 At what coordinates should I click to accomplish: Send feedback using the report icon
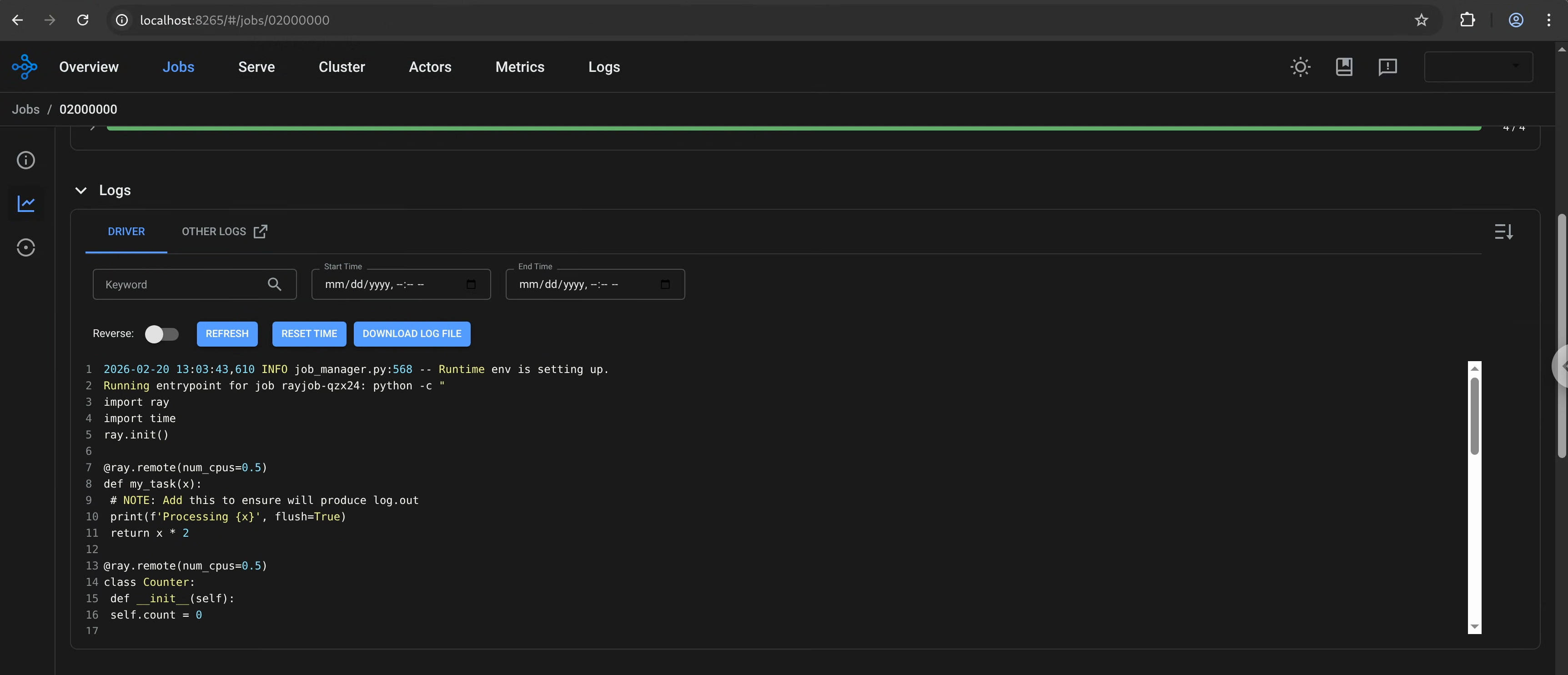1388,67
